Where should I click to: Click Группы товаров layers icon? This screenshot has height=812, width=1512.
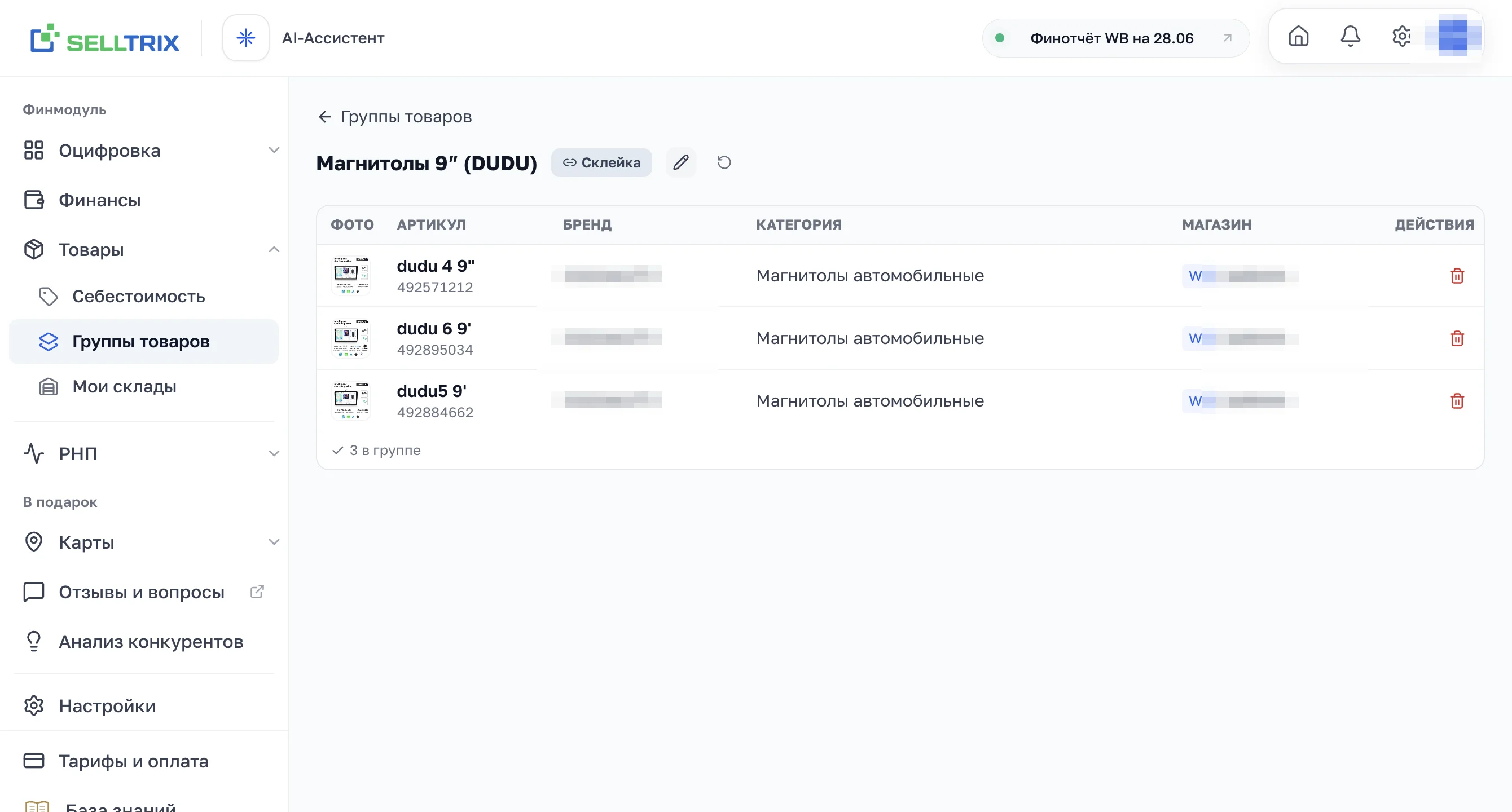click(x=48, y=342)
